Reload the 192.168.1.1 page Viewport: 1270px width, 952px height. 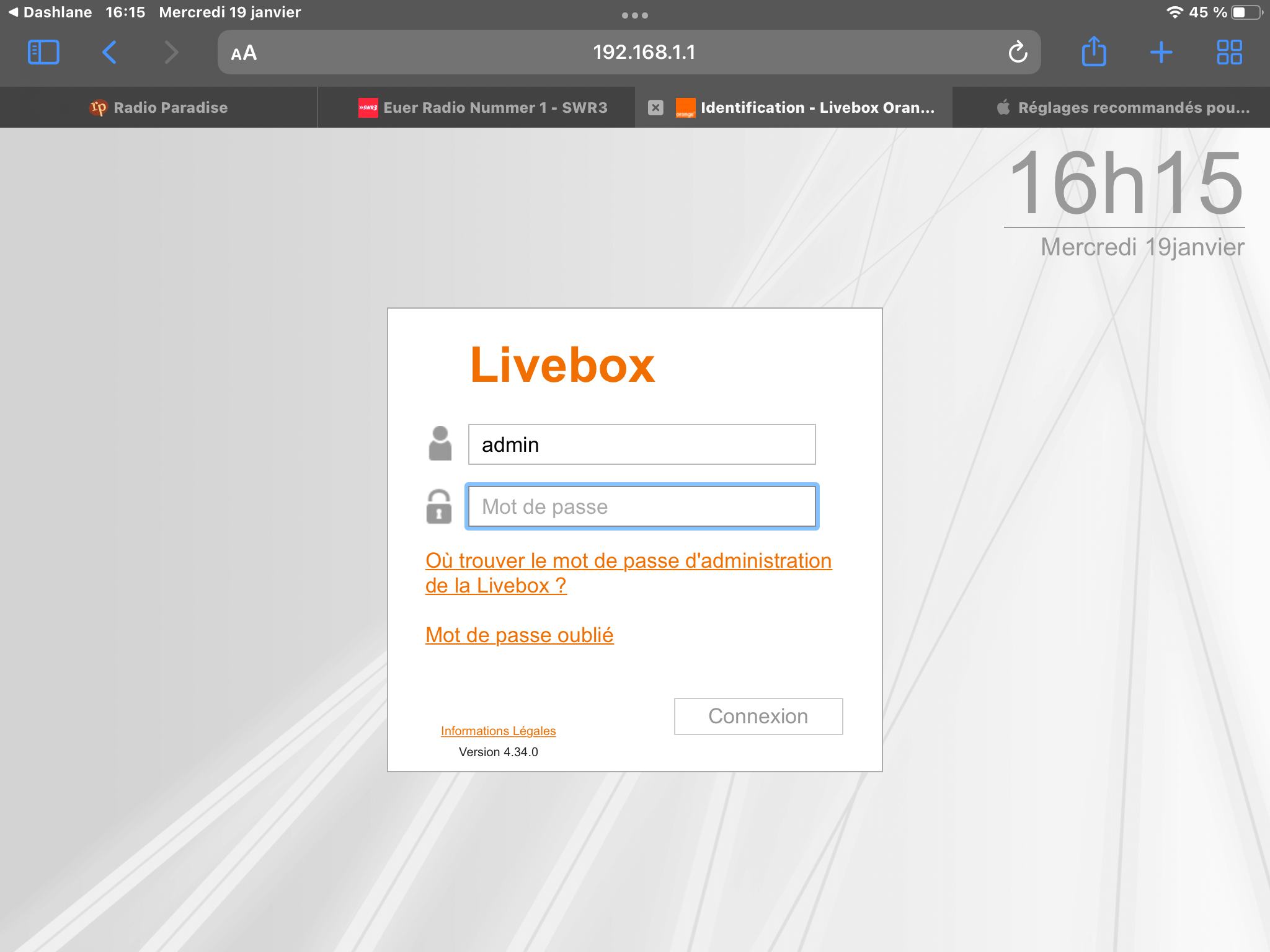1018,52
